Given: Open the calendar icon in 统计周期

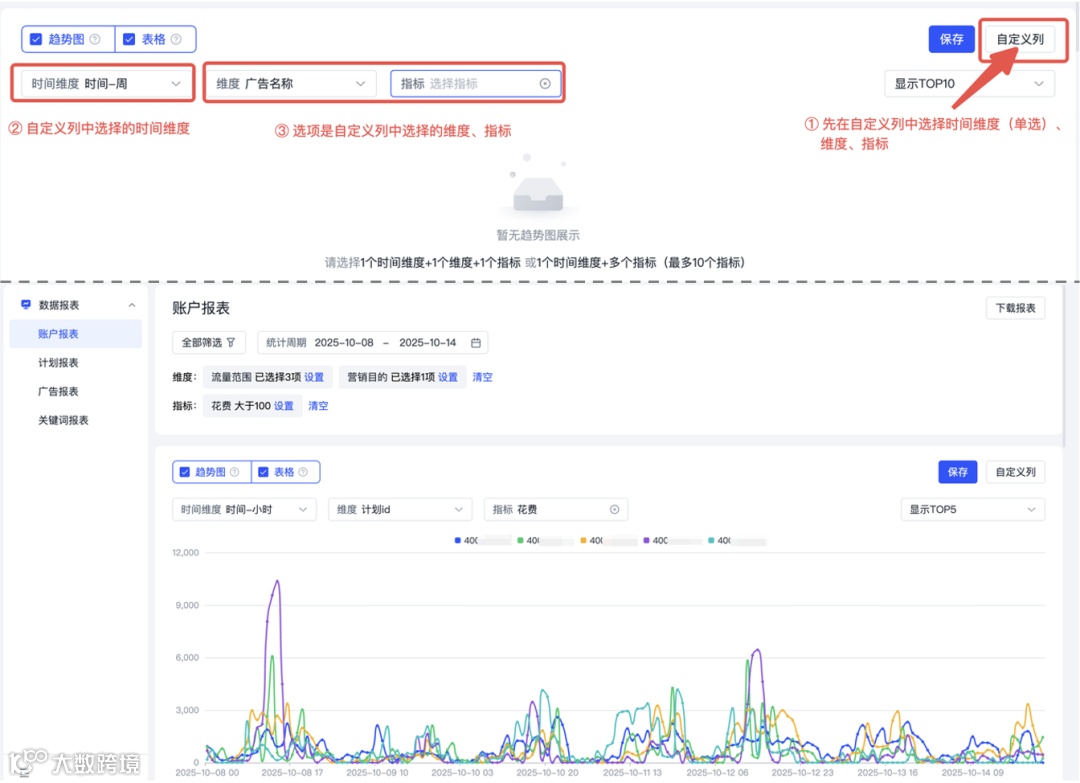Looking at the screenshot, I should 475,342.
